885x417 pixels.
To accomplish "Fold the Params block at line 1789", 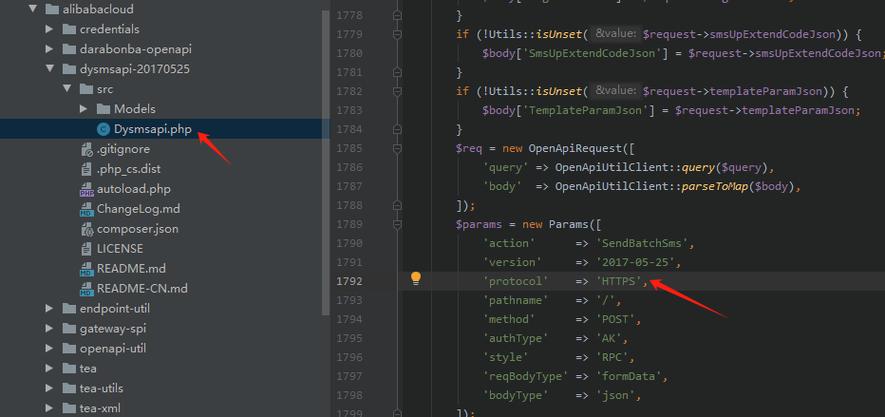I will pyautogui.click(x=397, y=225).
